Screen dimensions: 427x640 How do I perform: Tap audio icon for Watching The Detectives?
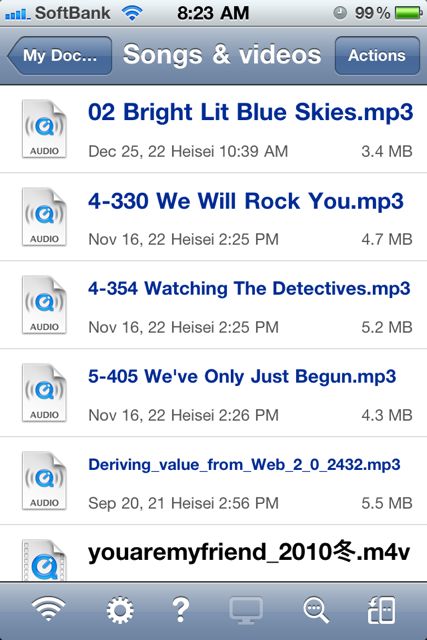click(x=44, y=305)
